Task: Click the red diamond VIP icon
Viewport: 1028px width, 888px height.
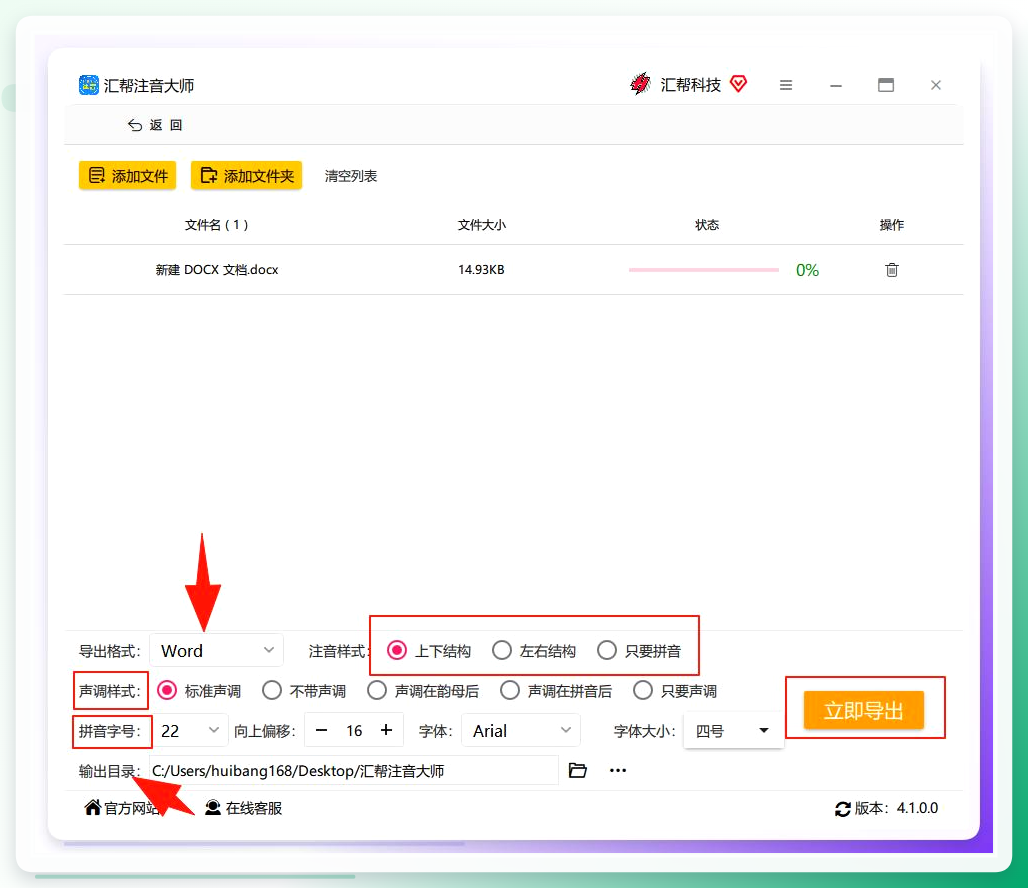Action: pyautogui.click(x=738, y=84)
